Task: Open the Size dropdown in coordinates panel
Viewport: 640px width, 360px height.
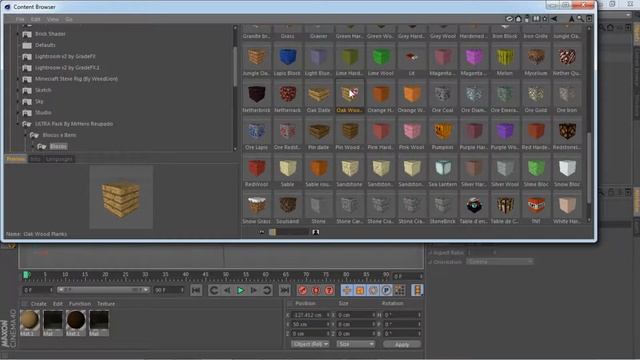Action: pos(356,344)
